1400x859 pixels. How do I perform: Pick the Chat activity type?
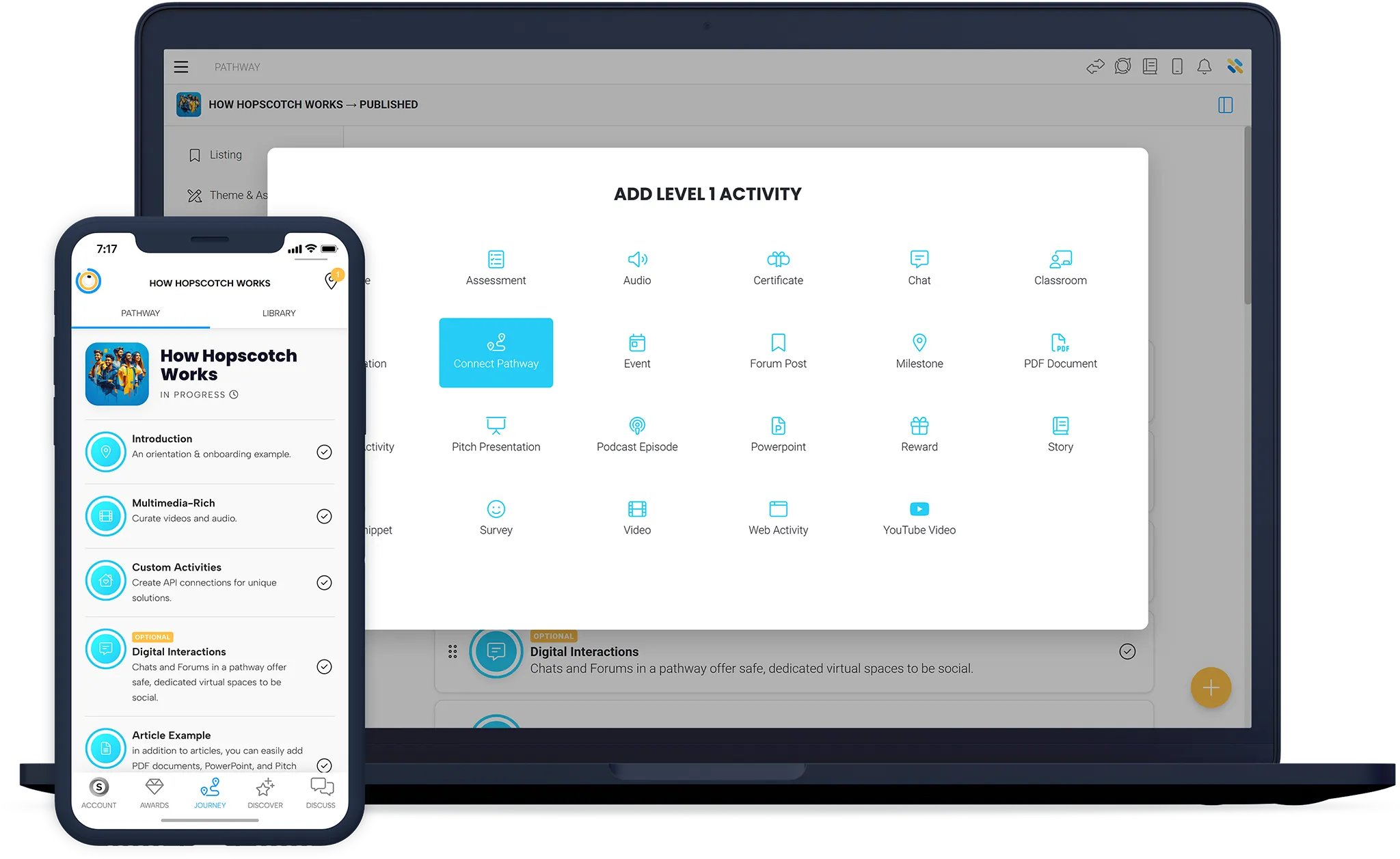tap(919, 269)
